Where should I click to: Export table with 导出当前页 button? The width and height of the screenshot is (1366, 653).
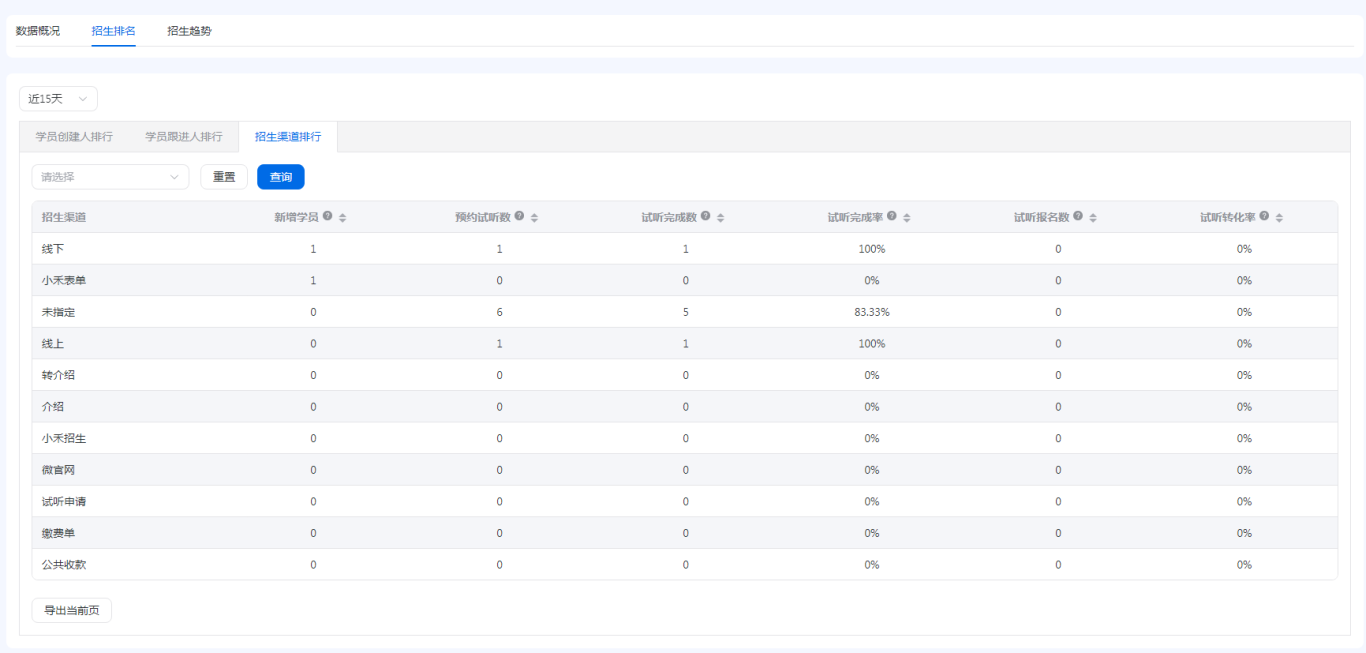[72, 611]
